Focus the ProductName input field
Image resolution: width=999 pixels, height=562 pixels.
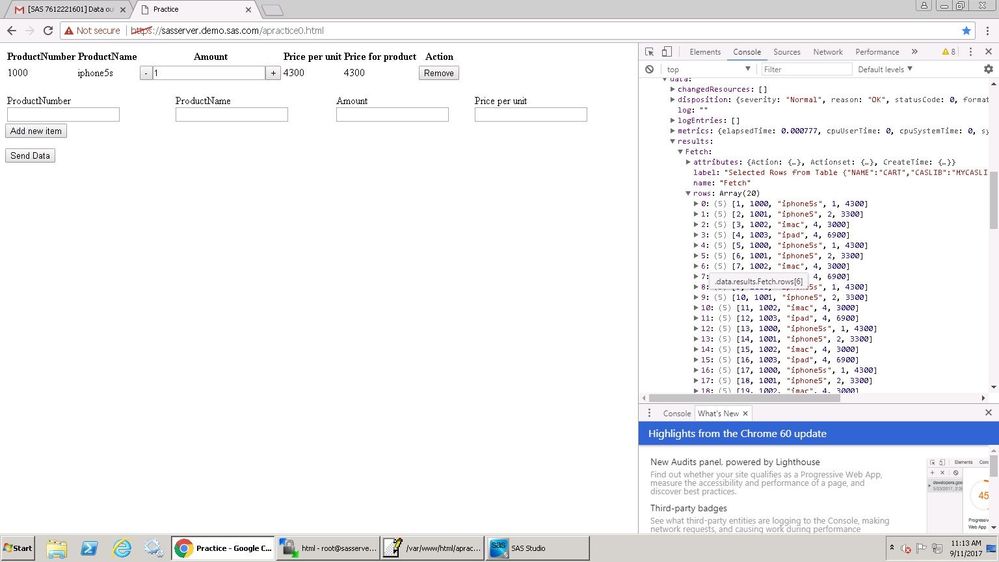231,114
